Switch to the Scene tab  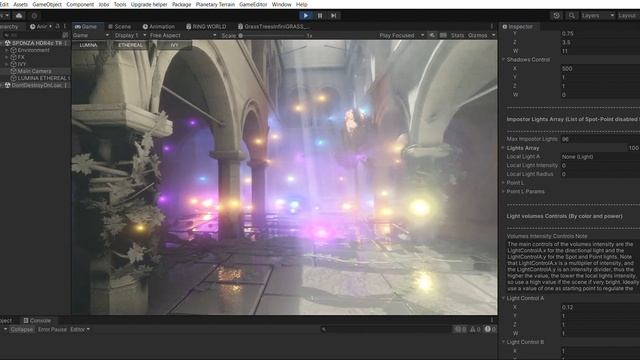tap(120, 27)
